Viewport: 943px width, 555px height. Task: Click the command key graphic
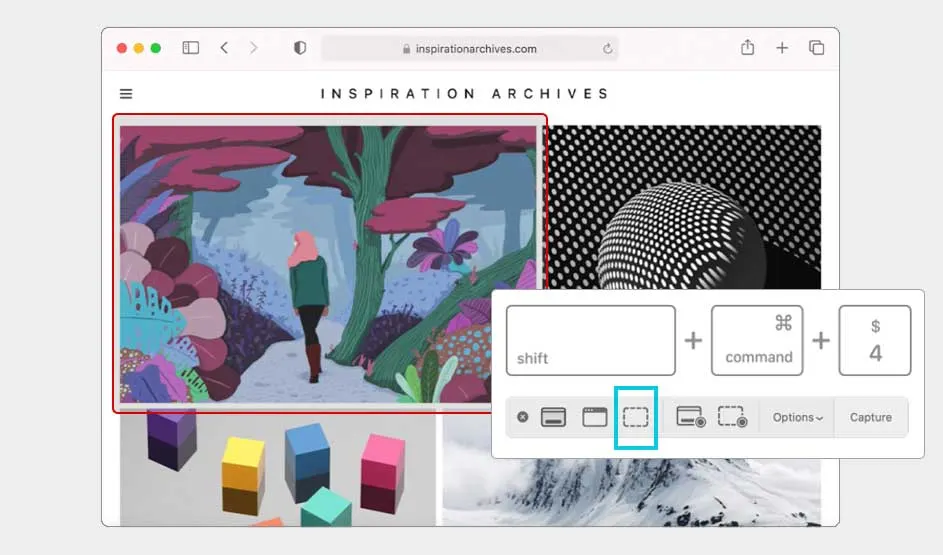pyautogui.click(x=757, y=340)
